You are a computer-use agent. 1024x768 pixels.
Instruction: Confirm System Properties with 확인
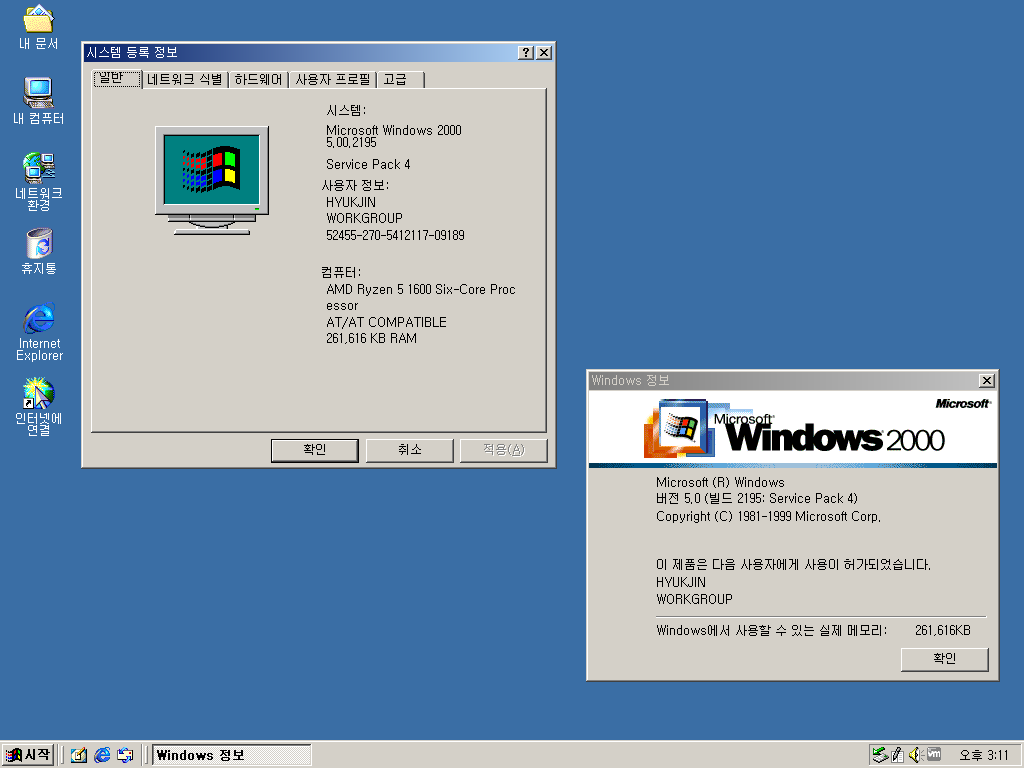pyautogui.click(x=315, y=450)
